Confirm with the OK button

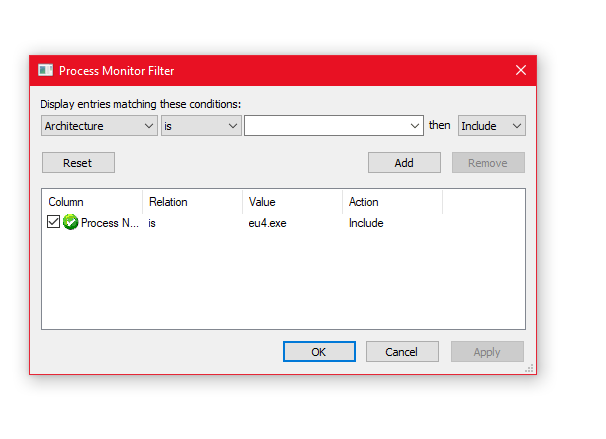point(319,352)
